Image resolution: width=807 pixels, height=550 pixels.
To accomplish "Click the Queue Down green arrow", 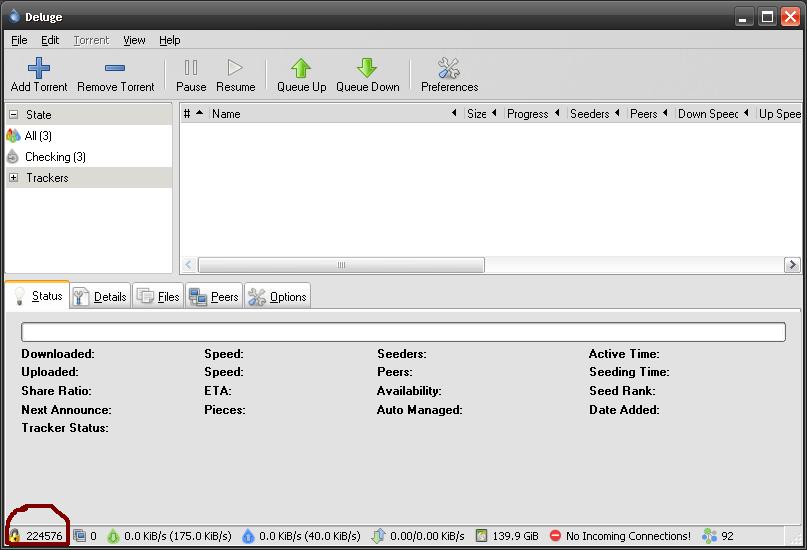I will (x=367, y=67).
